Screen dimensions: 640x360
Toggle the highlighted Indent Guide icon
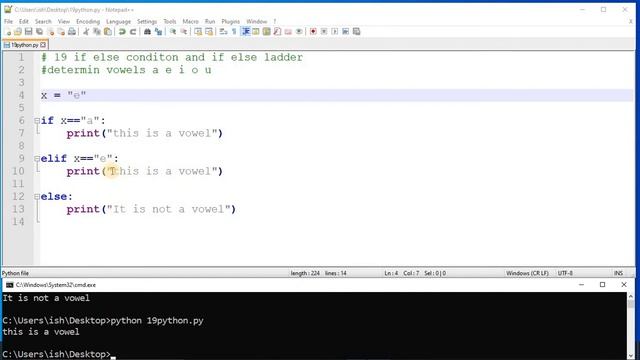click(246, 32)
